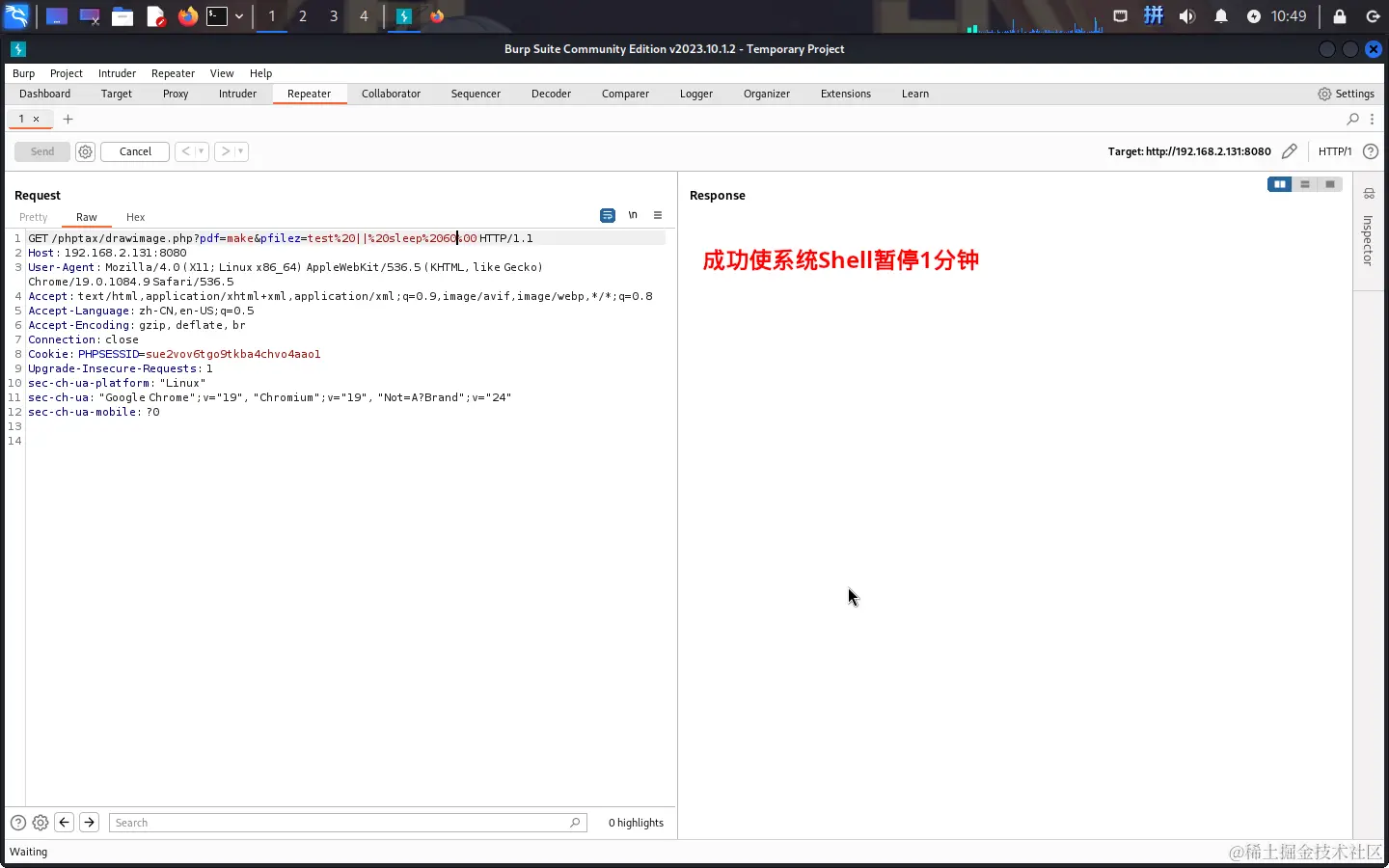Click the Cancel button
The height and width of the screenshot is (868, 1389).
pyautogui.click(x=135, y=151)
